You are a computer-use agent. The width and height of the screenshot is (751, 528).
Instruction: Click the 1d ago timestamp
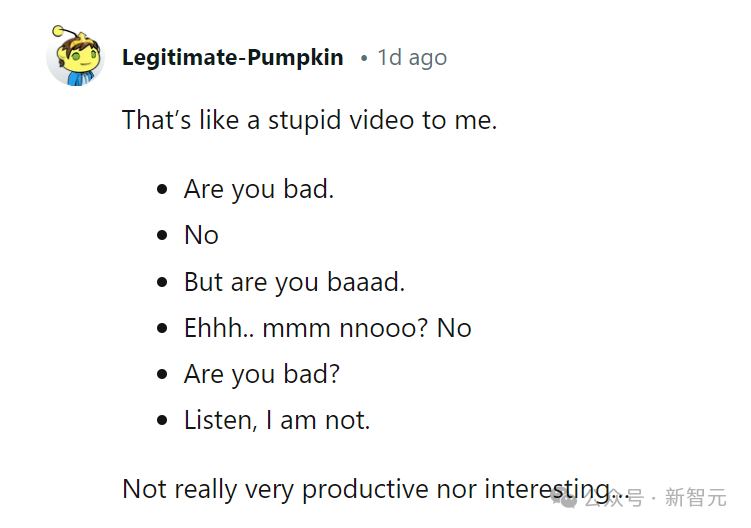[412, 58]
